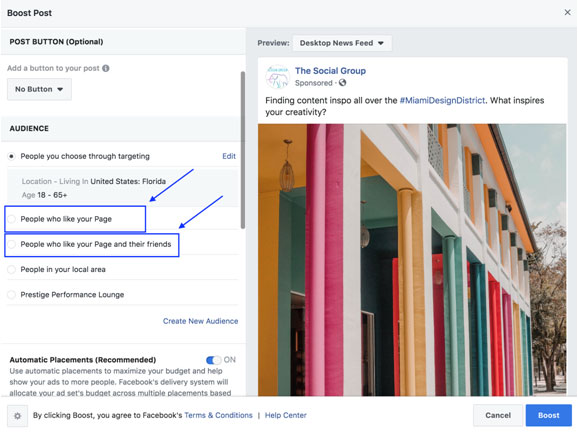The width and height of the screenshot is (578, 432).
Task: Click the colorful building post image
Action: pyautogui.click(x=412, y=260)
